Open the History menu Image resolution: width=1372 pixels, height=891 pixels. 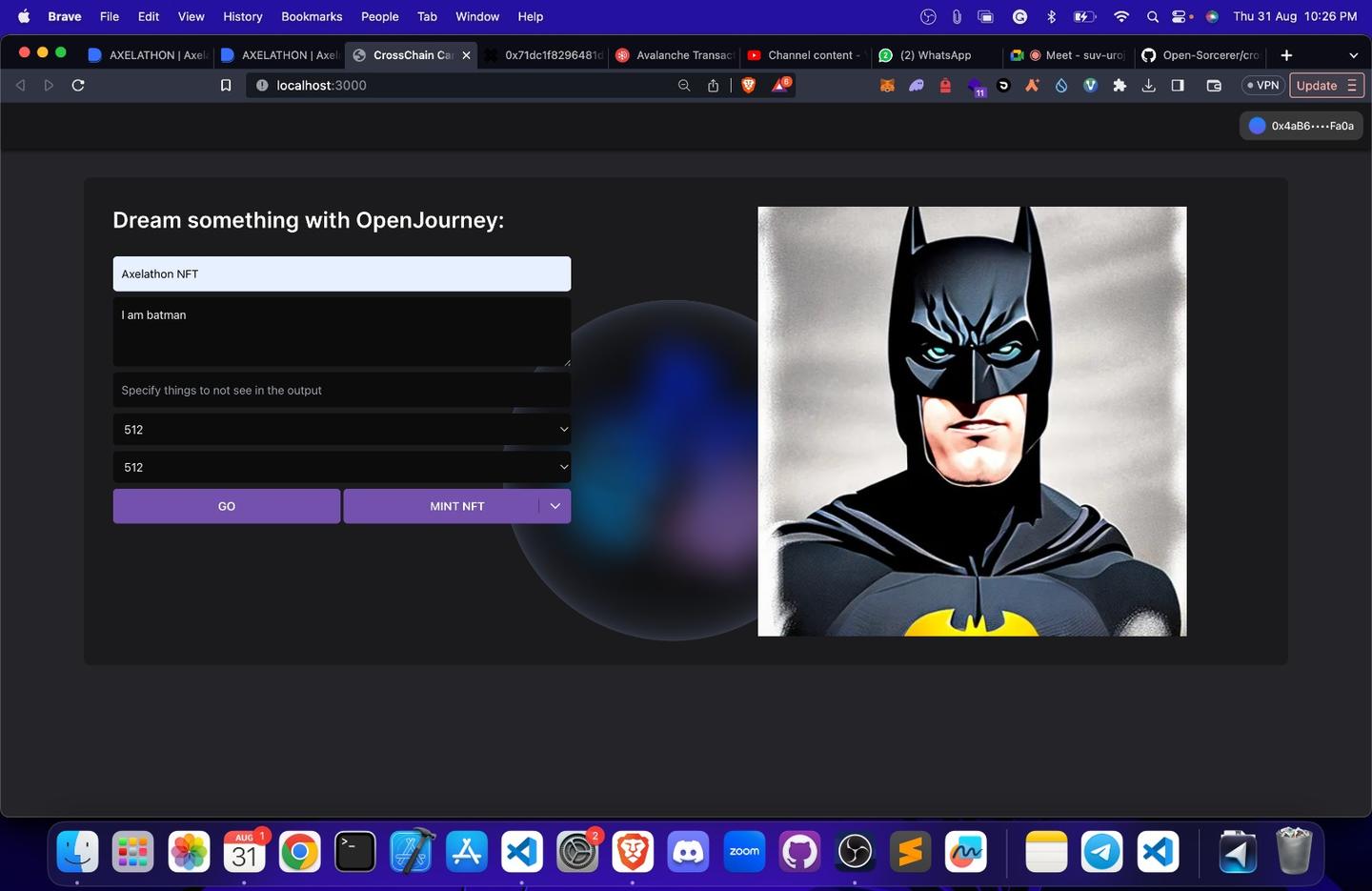pos(243,16)
